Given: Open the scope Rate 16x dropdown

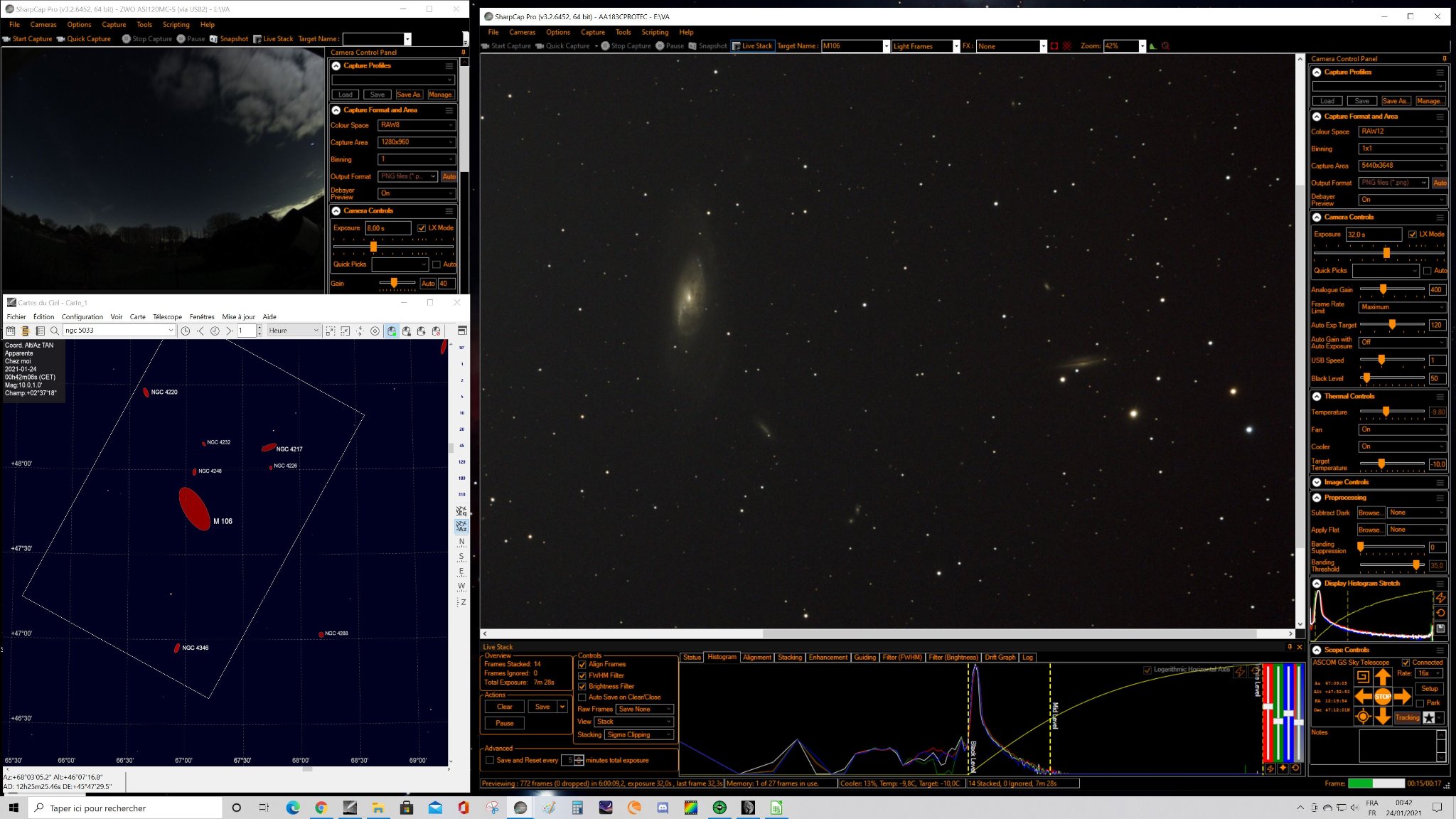Looking at the screenshot, I should [1429, 673].
